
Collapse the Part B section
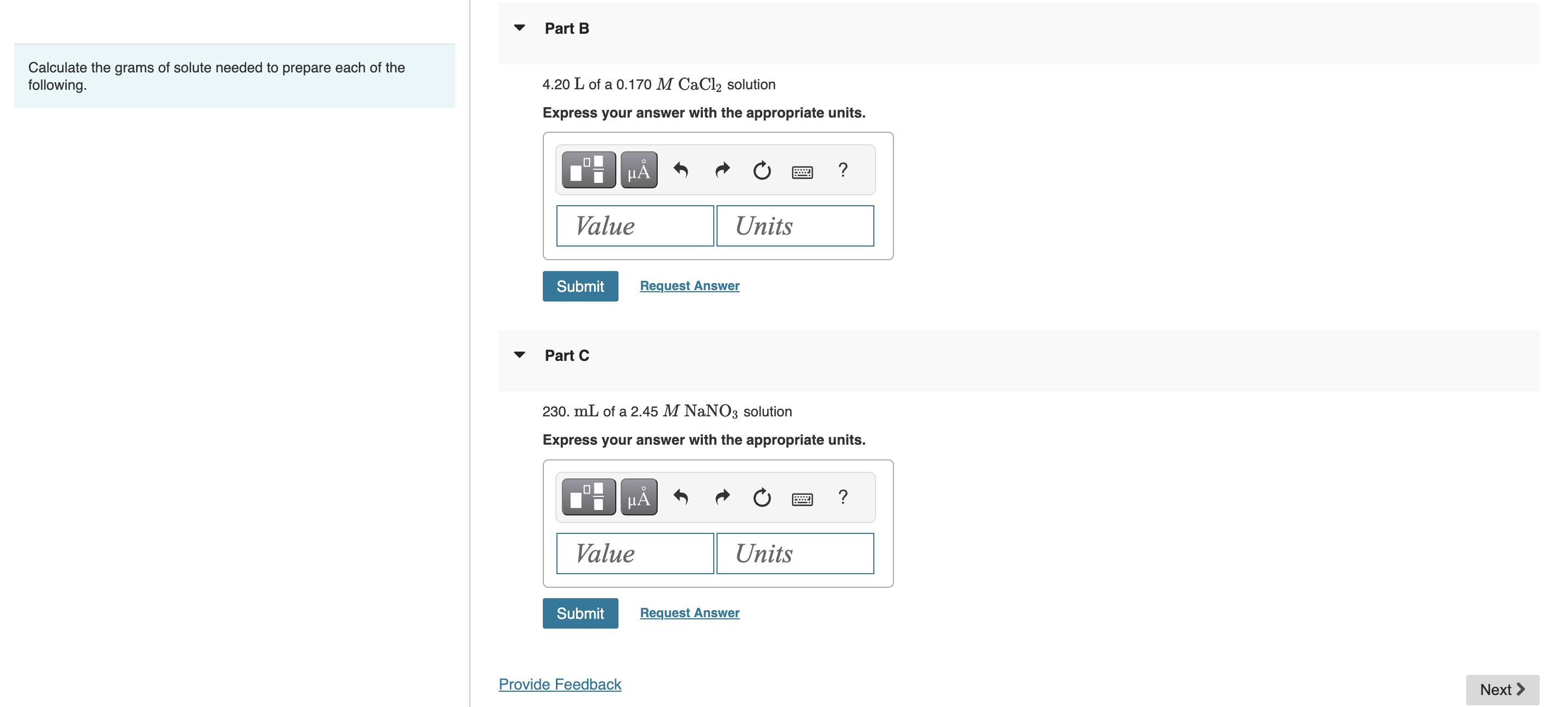point(519,27)
